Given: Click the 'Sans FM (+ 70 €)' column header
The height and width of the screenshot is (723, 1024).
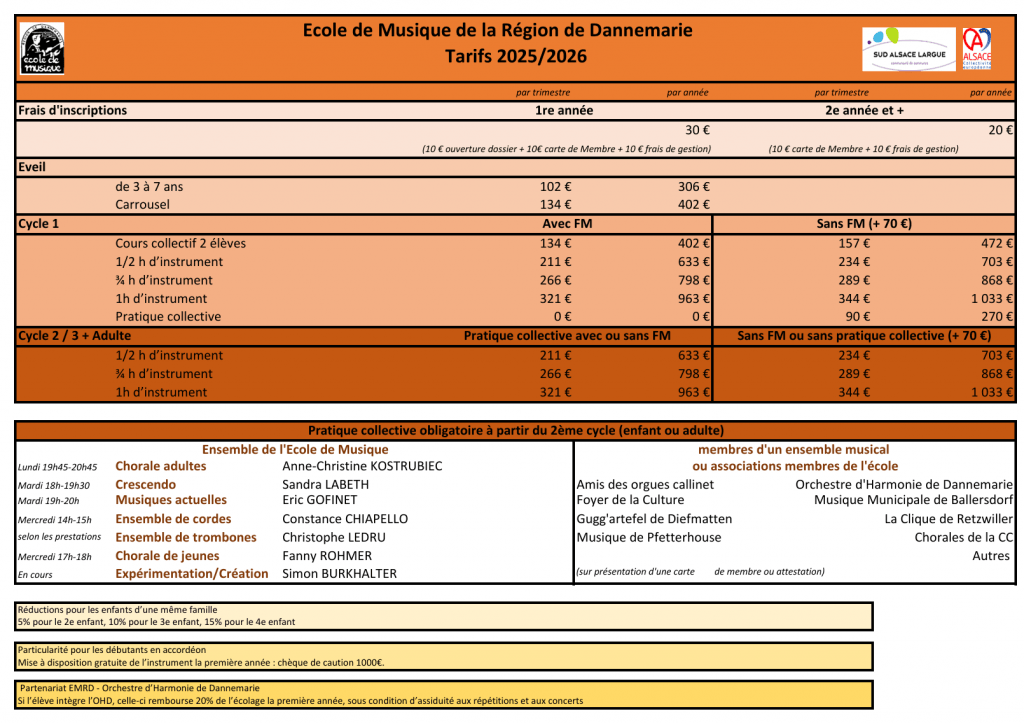Looking at the screenshot, I should [864, 224].
